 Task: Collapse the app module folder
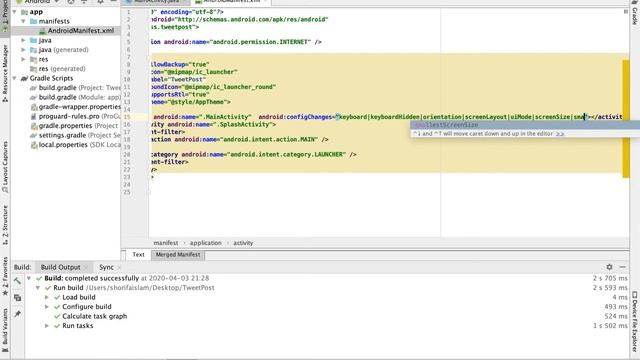tap(15, 12)
